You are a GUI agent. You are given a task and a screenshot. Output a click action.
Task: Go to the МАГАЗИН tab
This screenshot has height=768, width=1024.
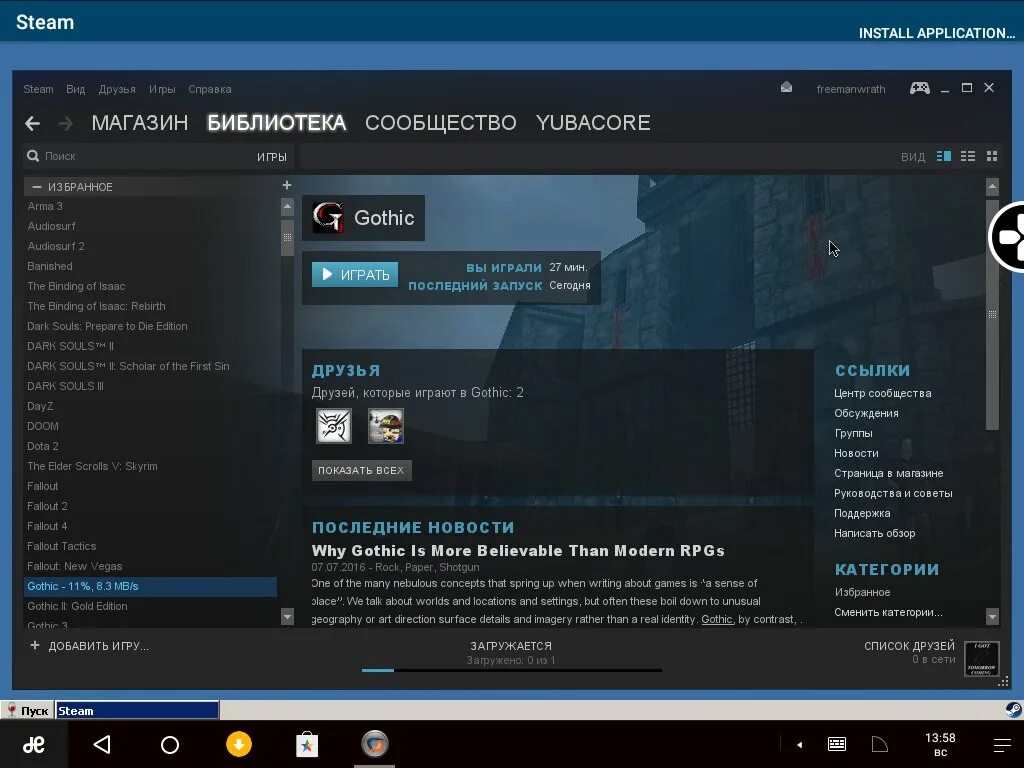coord(140,123)
